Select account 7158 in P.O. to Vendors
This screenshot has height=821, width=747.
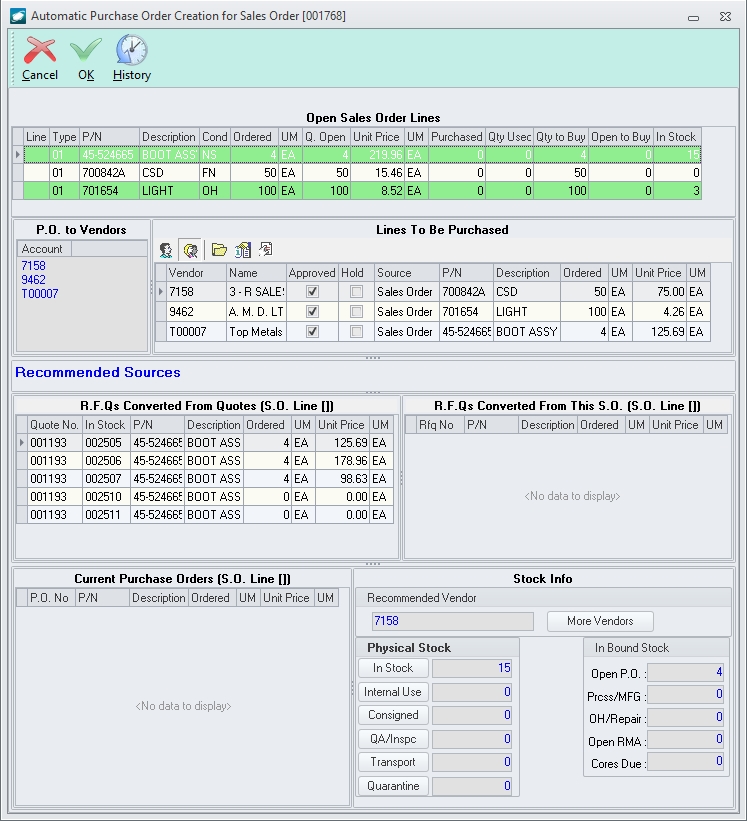(34, 266)
